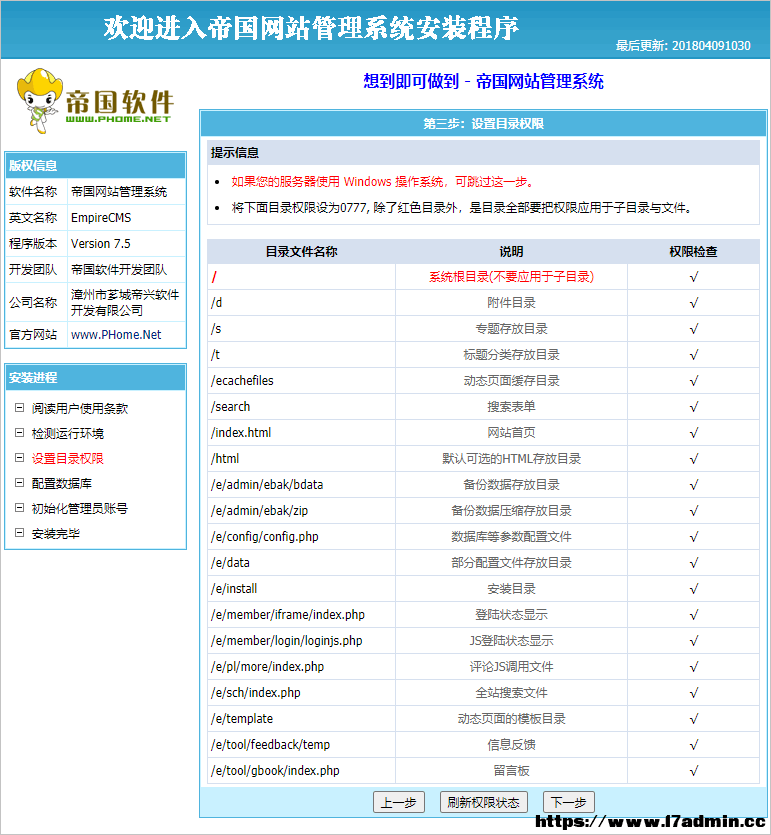Click the box icon beside 配置数据库

coord(20,482)
